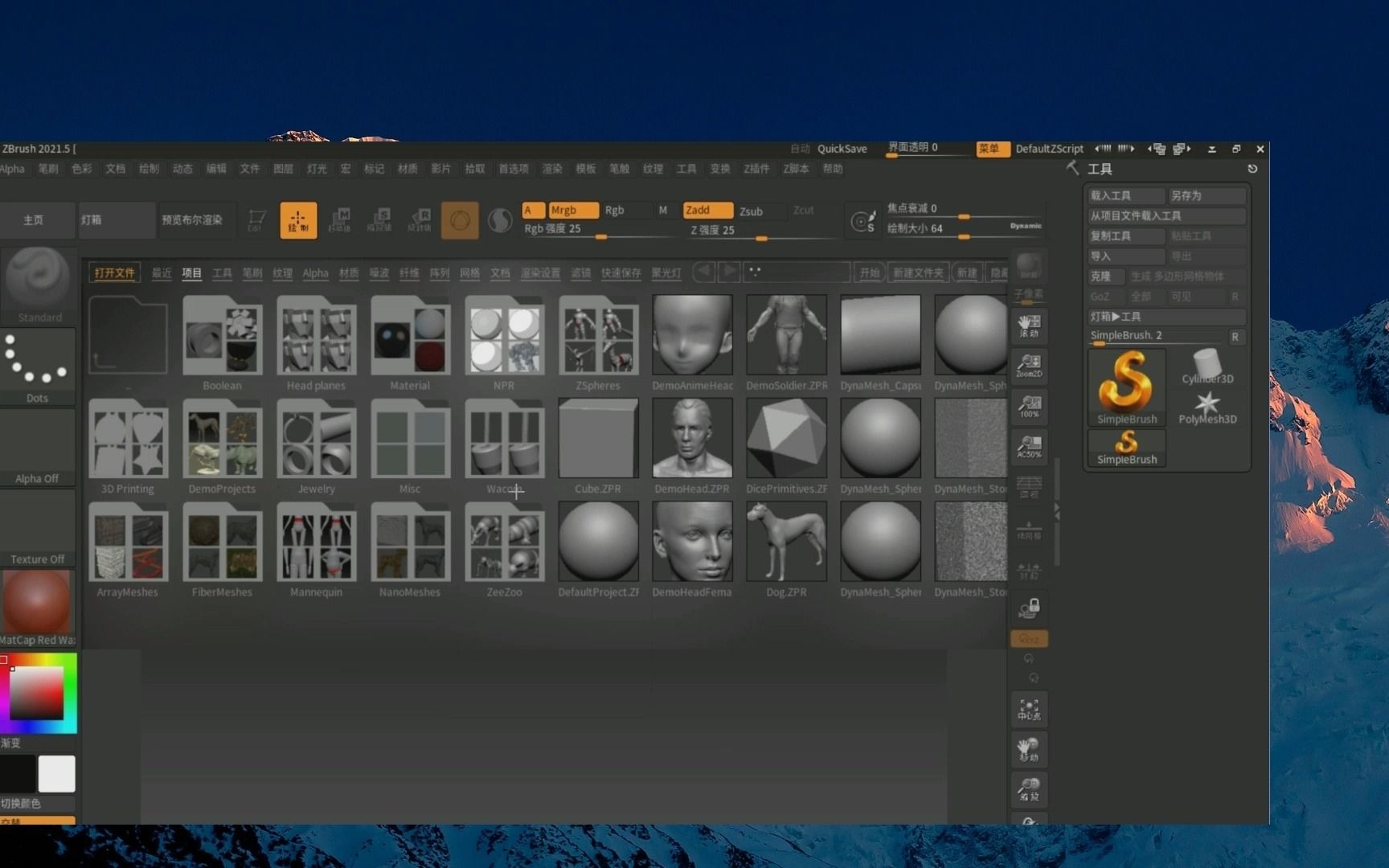This screenshot has height=868, width=1389.
Task: Open the MatCap Red Wax material selector
Action: click(38, 608)
